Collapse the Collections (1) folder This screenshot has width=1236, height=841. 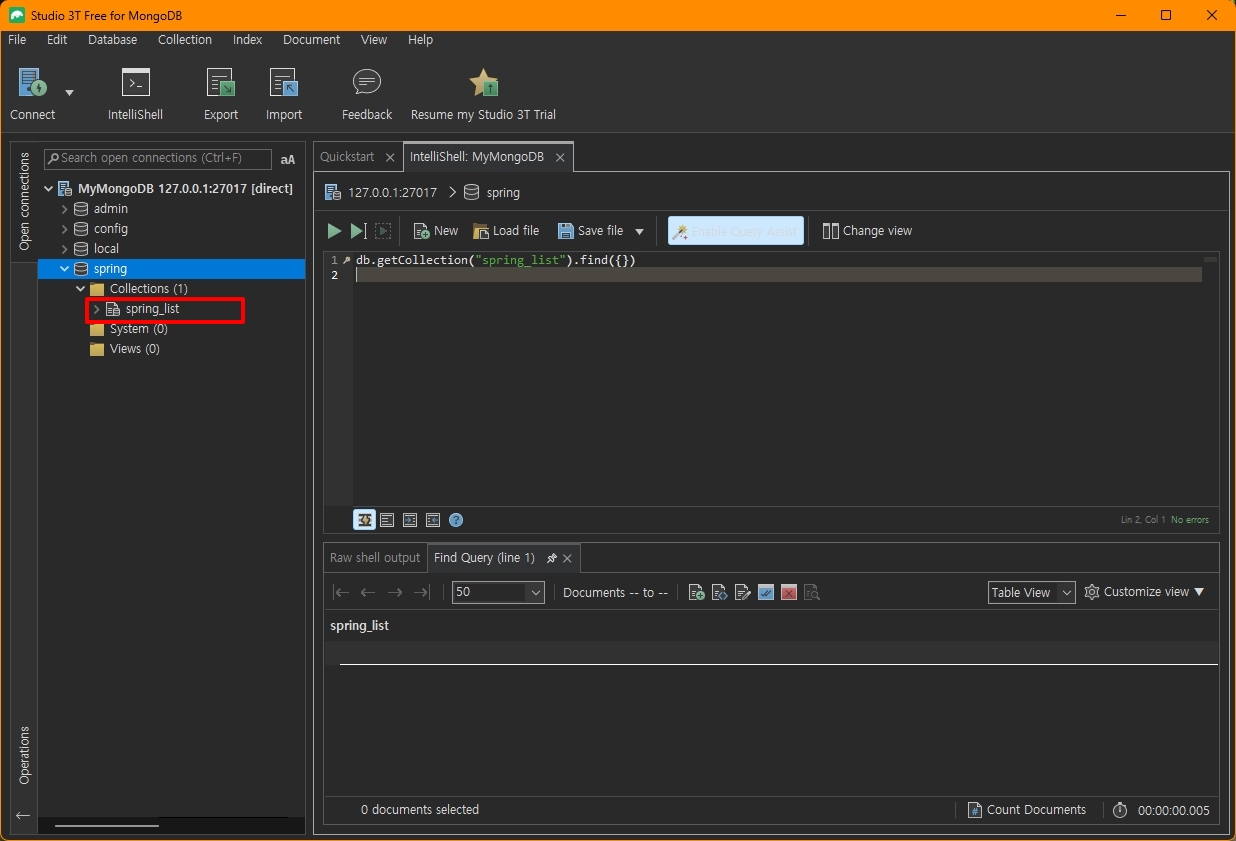[81, 289]
